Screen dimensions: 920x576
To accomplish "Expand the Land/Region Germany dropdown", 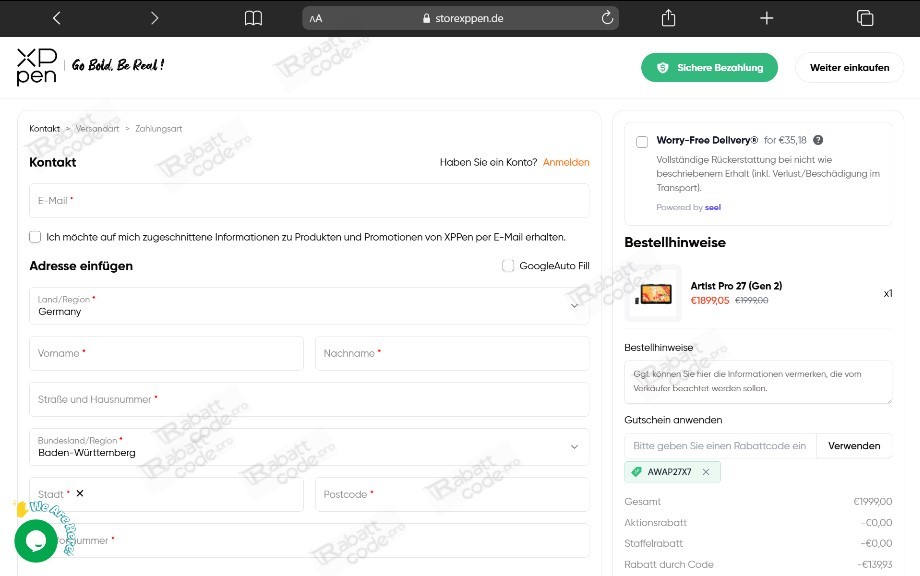I will (309, 306).
